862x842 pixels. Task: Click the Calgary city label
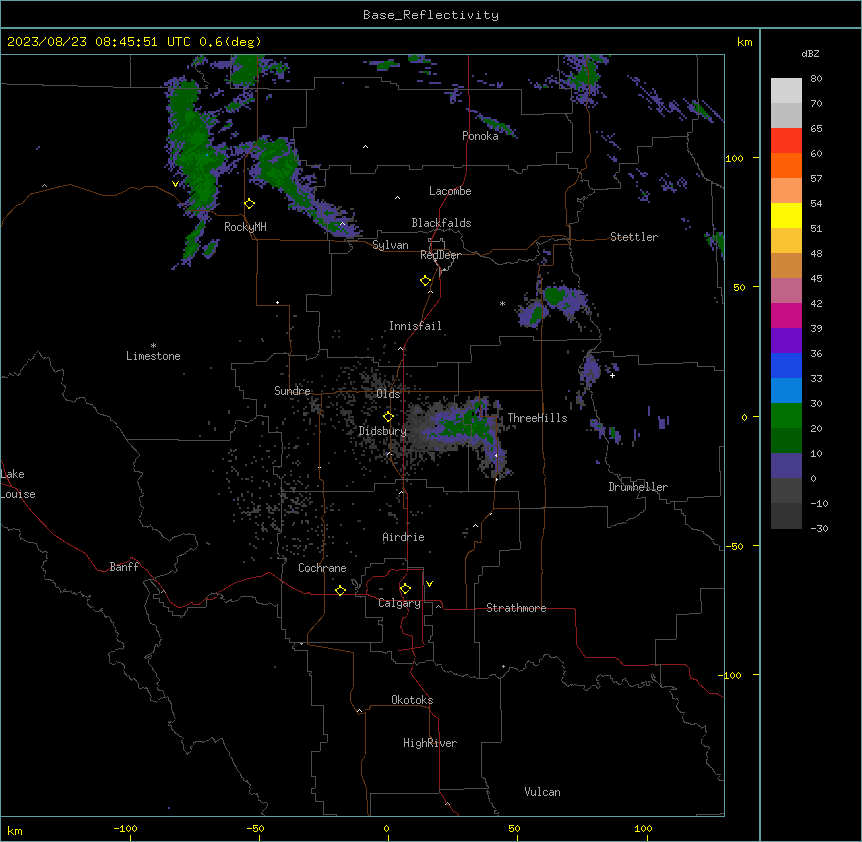[399, 603]
